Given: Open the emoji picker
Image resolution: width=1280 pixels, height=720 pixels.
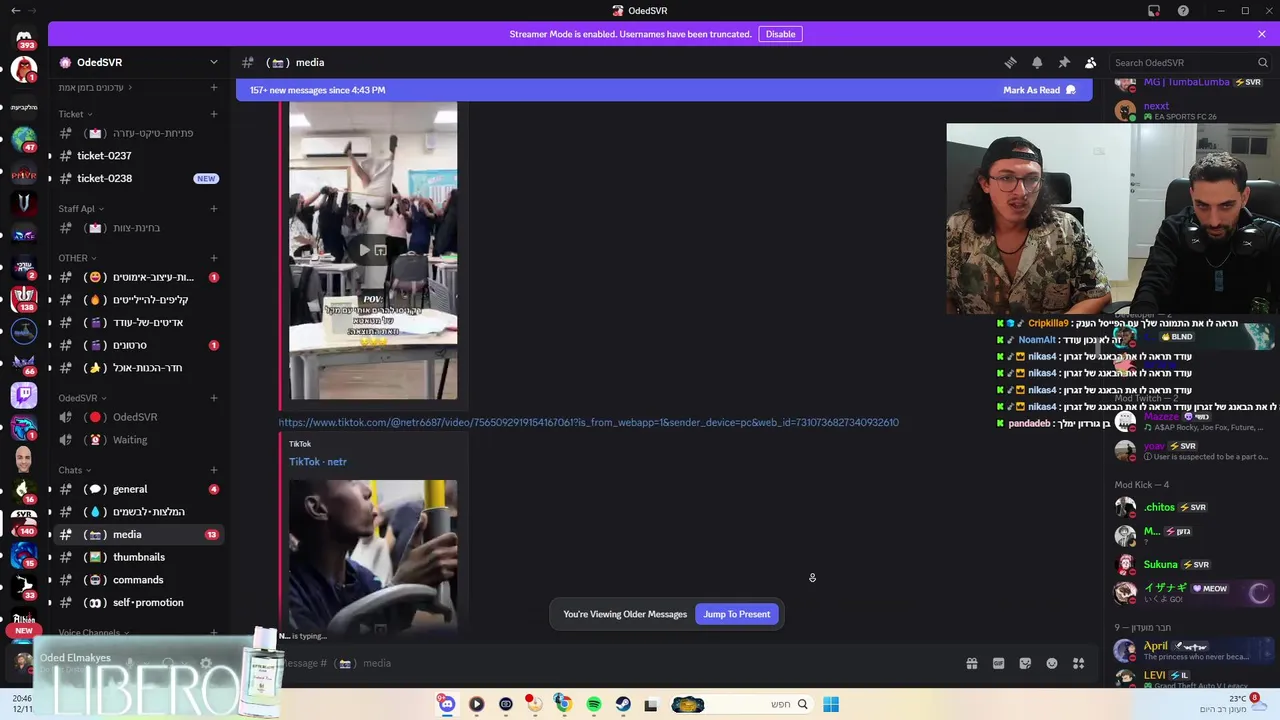Looking at the screenshot, I should 1052,663.
